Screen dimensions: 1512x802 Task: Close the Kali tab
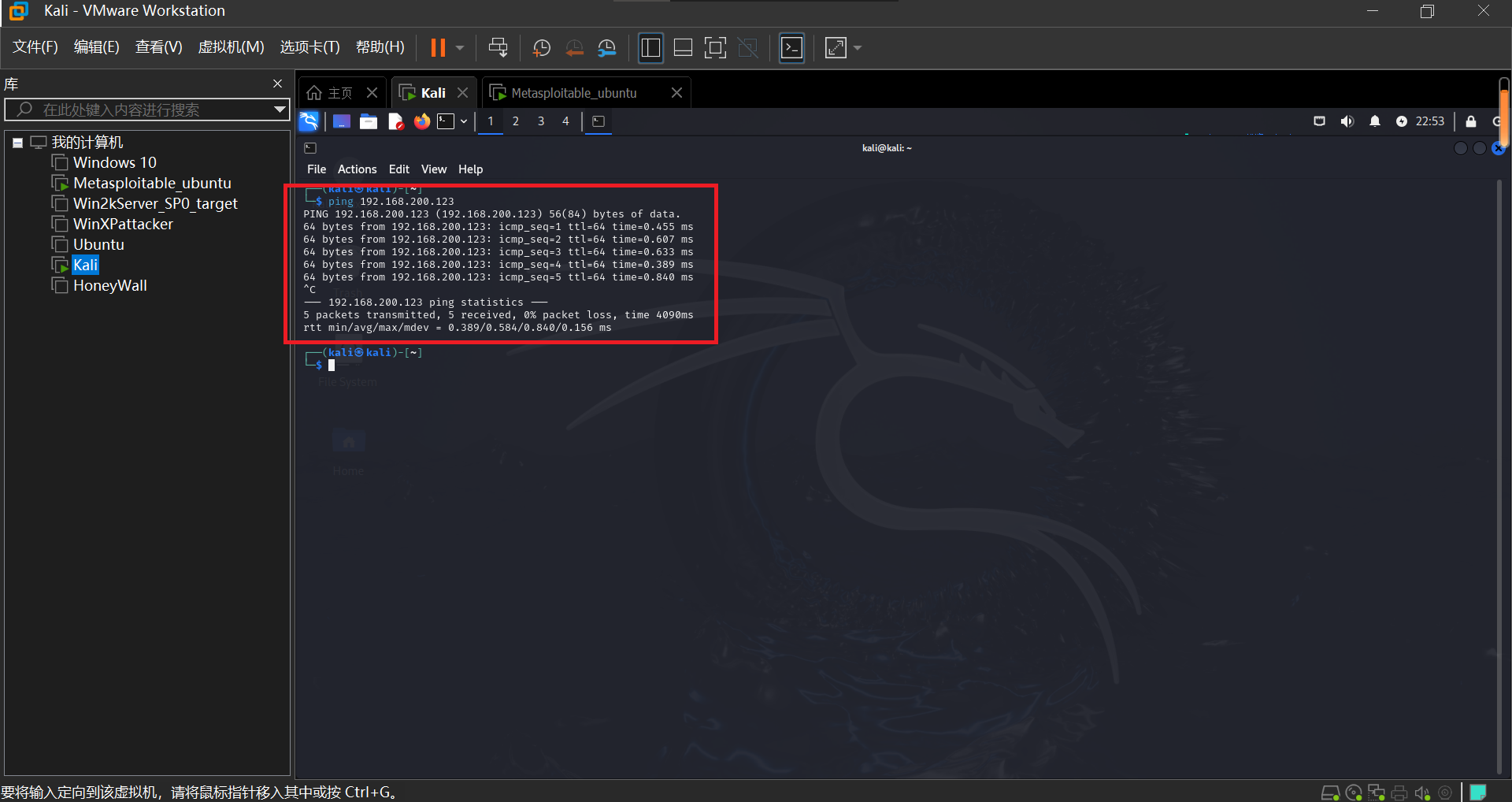click(x=463, y=93)
